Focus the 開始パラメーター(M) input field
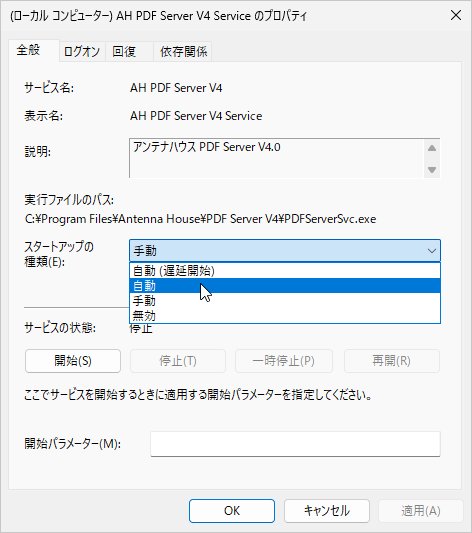The height and width of the screenshot is (533, 472). tap(295, 444)
